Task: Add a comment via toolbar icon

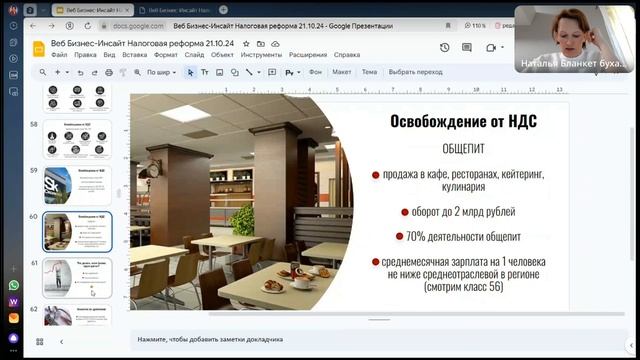Action: [x=272, y=72]
